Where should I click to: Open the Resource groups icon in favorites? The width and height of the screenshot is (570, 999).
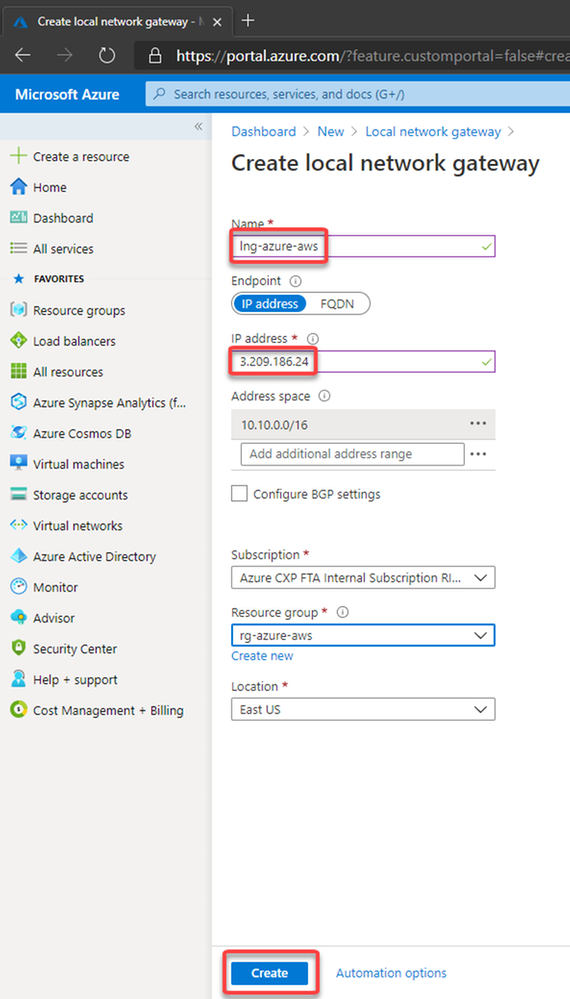point(19,310)
